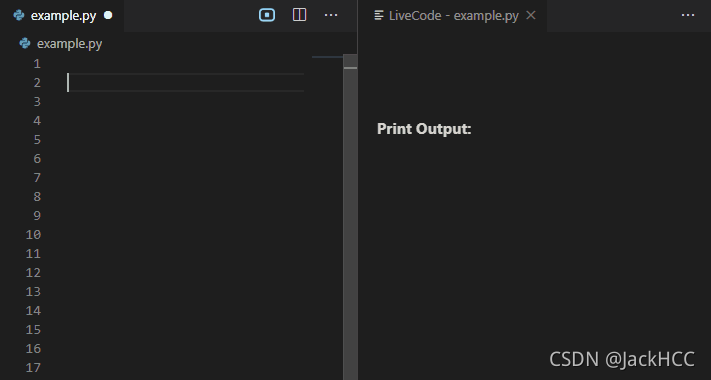
Task: Open LiveCode panel More Actions menu
Action: pyautogui.click(x=688, y=15)
